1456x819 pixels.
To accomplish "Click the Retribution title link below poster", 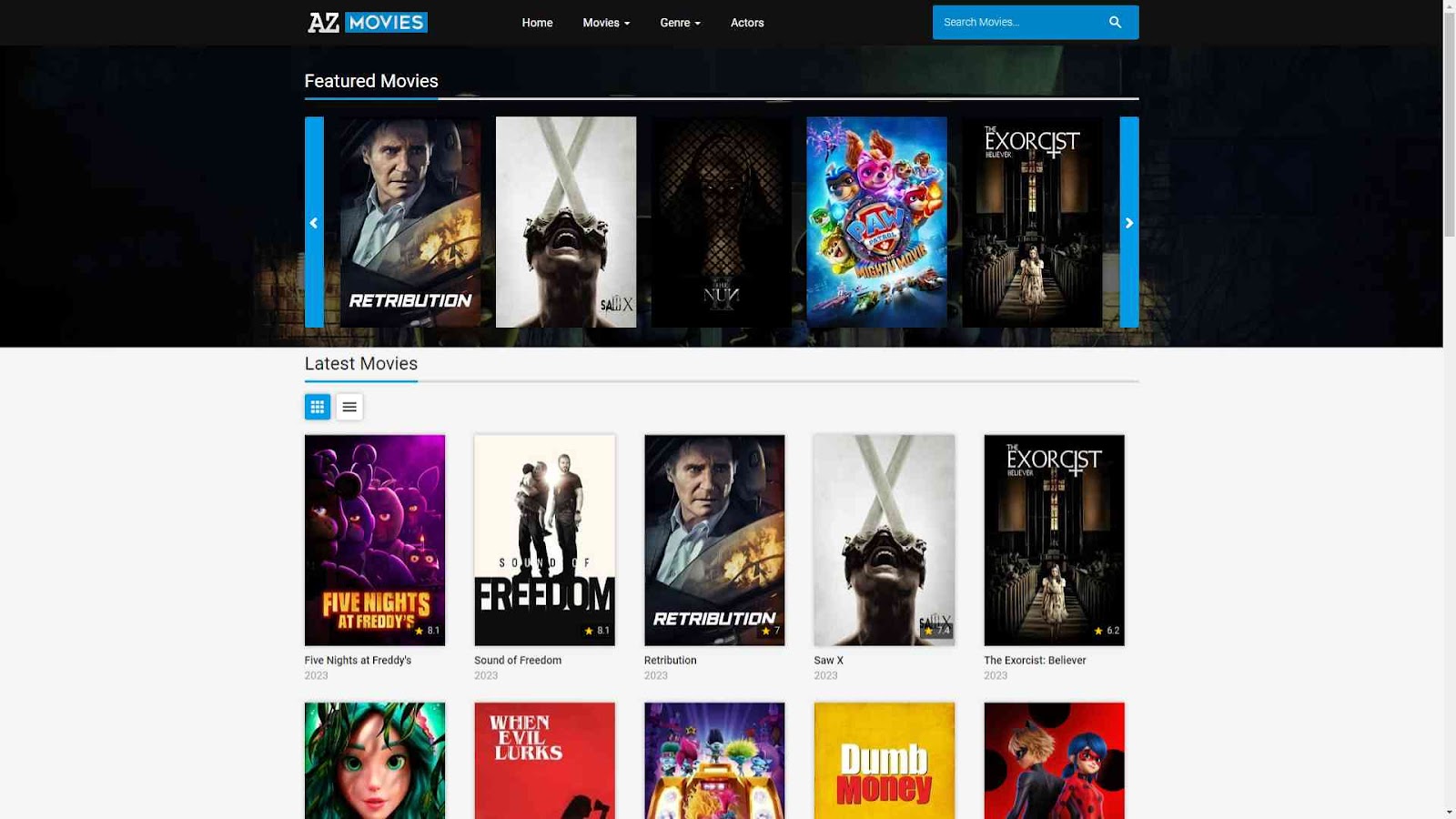I will point(671,661).
